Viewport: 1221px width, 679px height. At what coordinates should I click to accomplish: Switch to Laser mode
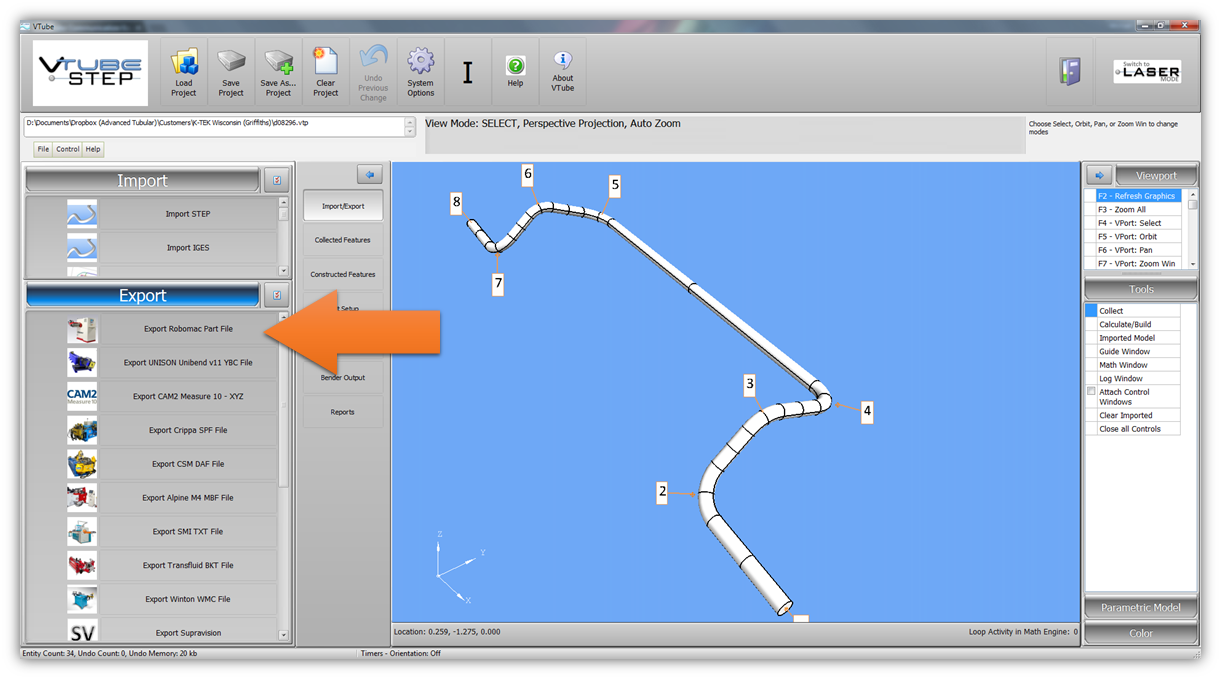(1147, 72)
